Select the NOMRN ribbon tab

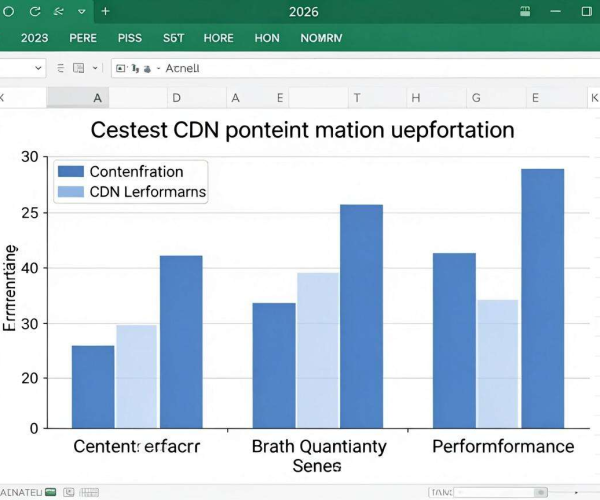click(321, 38)
